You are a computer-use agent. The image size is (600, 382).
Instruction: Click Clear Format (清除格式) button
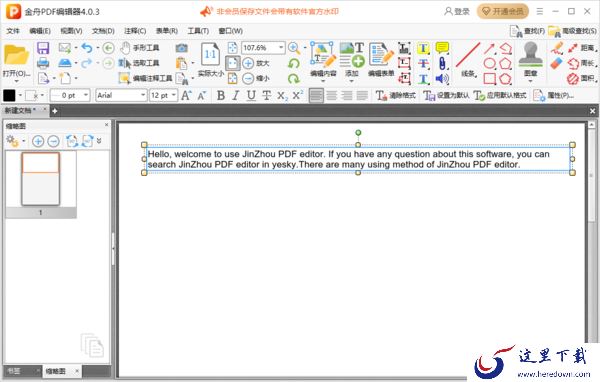[396, 95]
